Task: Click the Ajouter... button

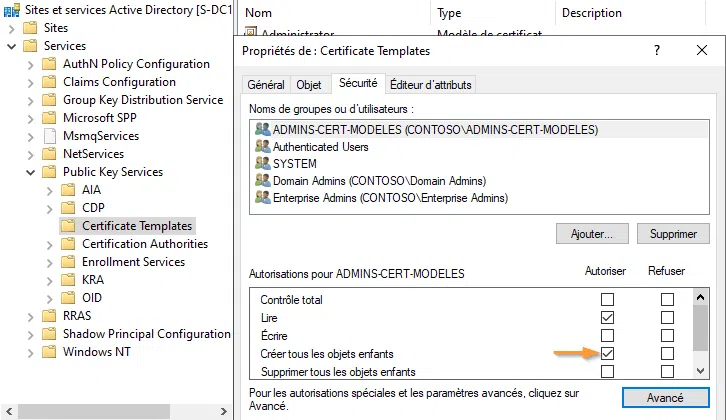Action: click(591, 233)
